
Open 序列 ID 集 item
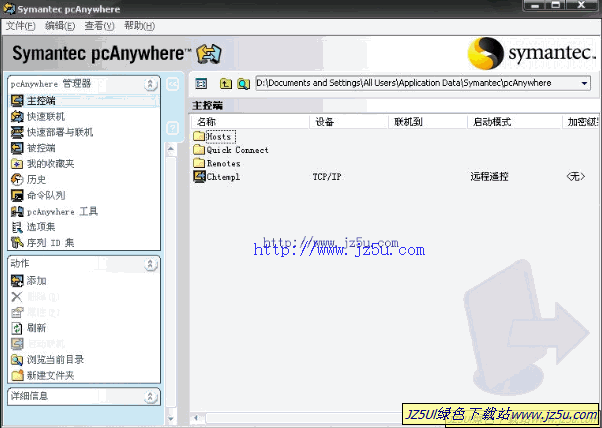coord(43,243)
